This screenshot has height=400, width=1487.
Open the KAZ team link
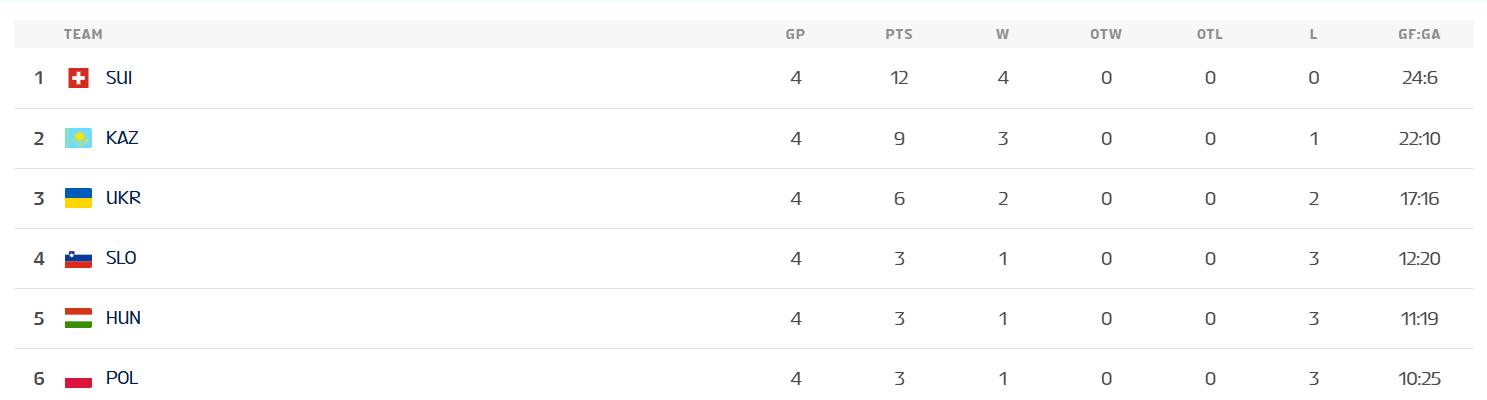point(122,138)
